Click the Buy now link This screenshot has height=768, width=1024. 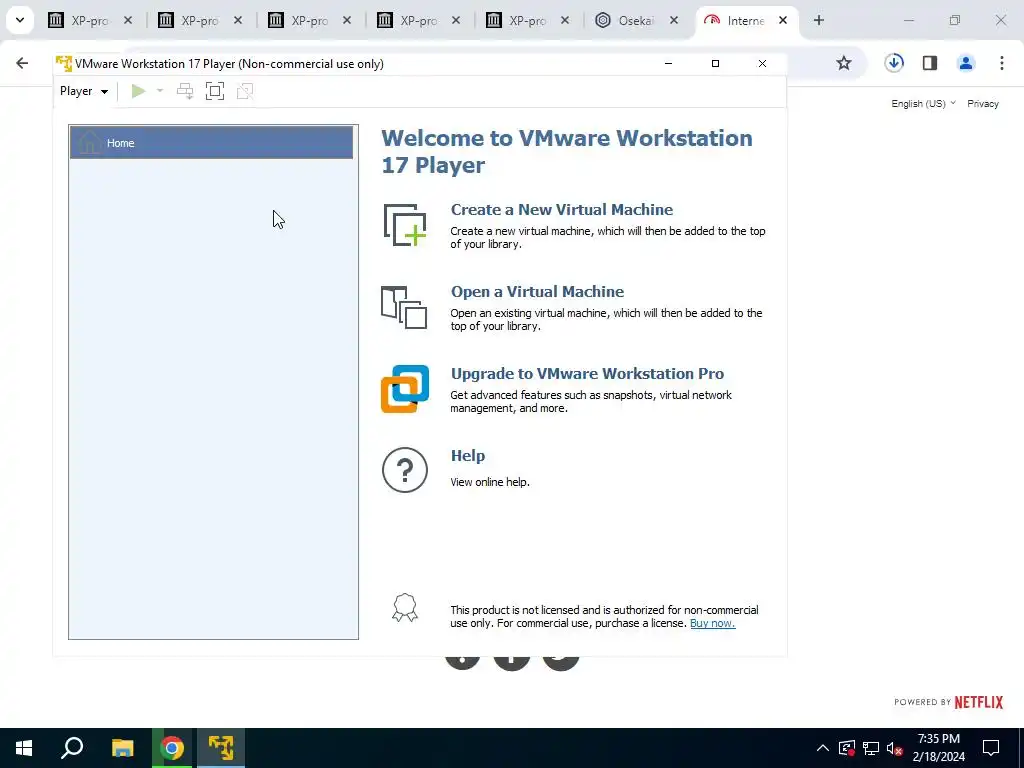pyautogui.click(x=712, y=623)
